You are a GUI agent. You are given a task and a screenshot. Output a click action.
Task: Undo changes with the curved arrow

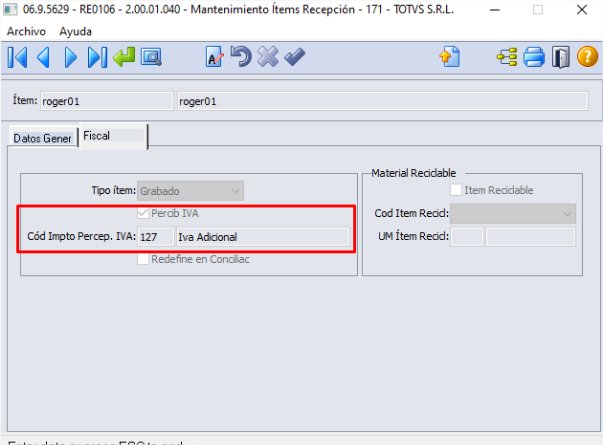(x=241, y=57)
